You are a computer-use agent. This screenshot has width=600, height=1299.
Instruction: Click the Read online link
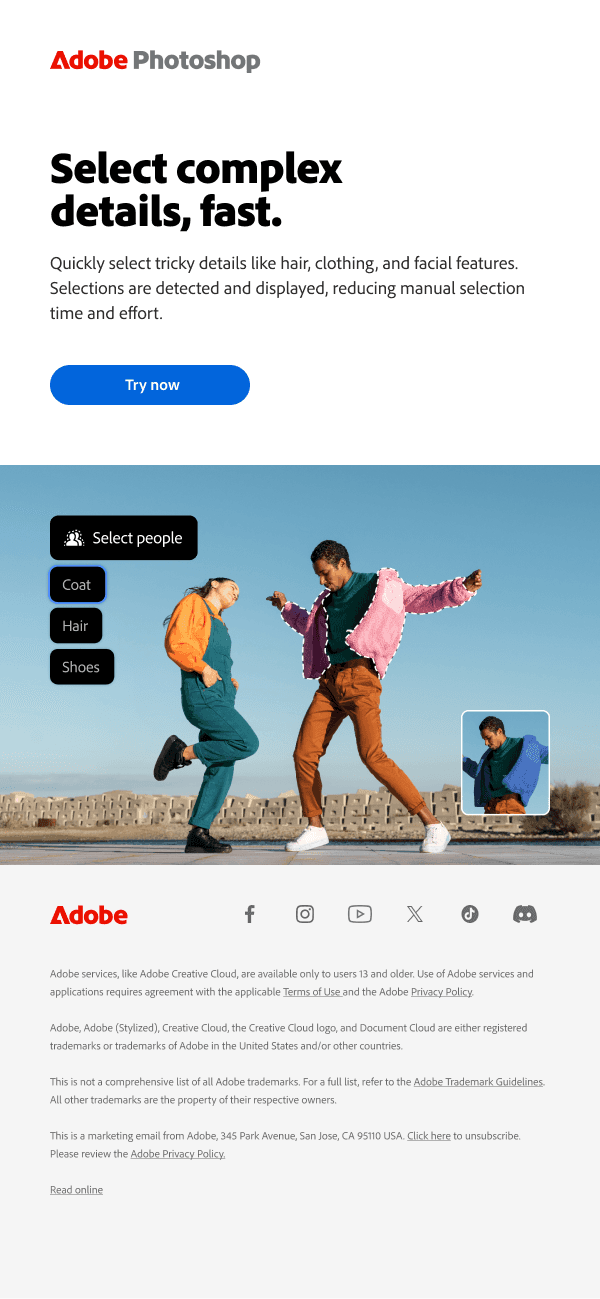coord(77,1190)
